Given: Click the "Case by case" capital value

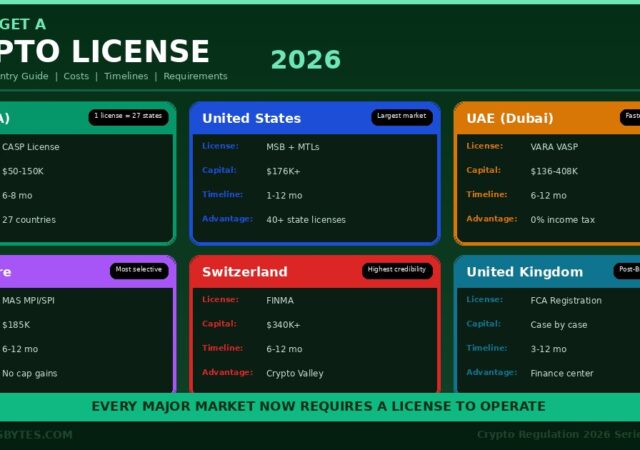Looking at the screenshot, I should coord(559,325).
